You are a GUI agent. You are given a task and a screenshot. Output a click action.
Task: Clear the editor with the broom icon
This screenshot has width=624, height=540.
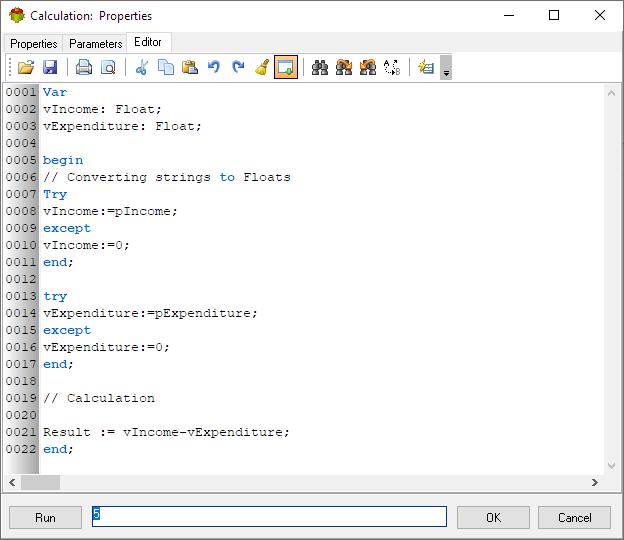[x=262, y=67]
